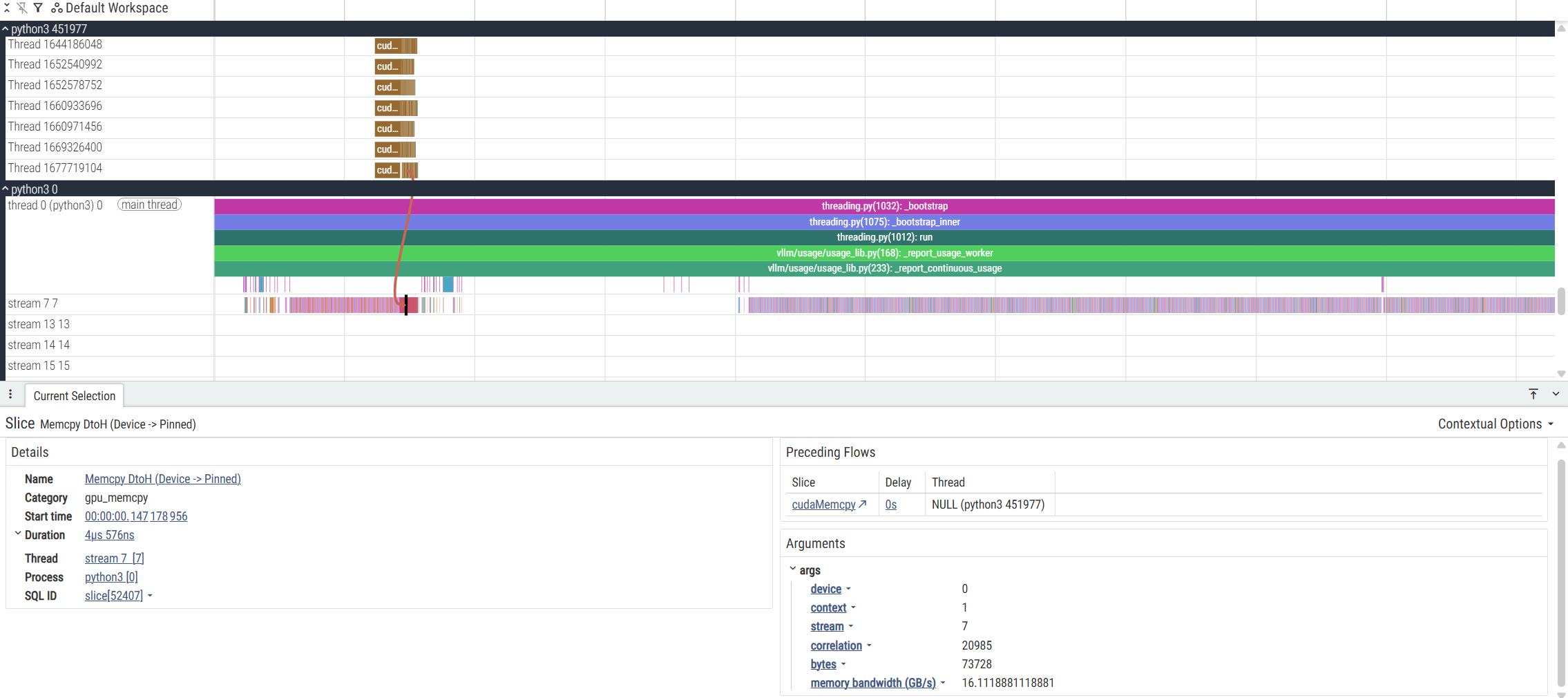This screenshot has width=1568, height=698.
Task: Select the _report_usage_worker slice in timeline
Action: (884, 253)
